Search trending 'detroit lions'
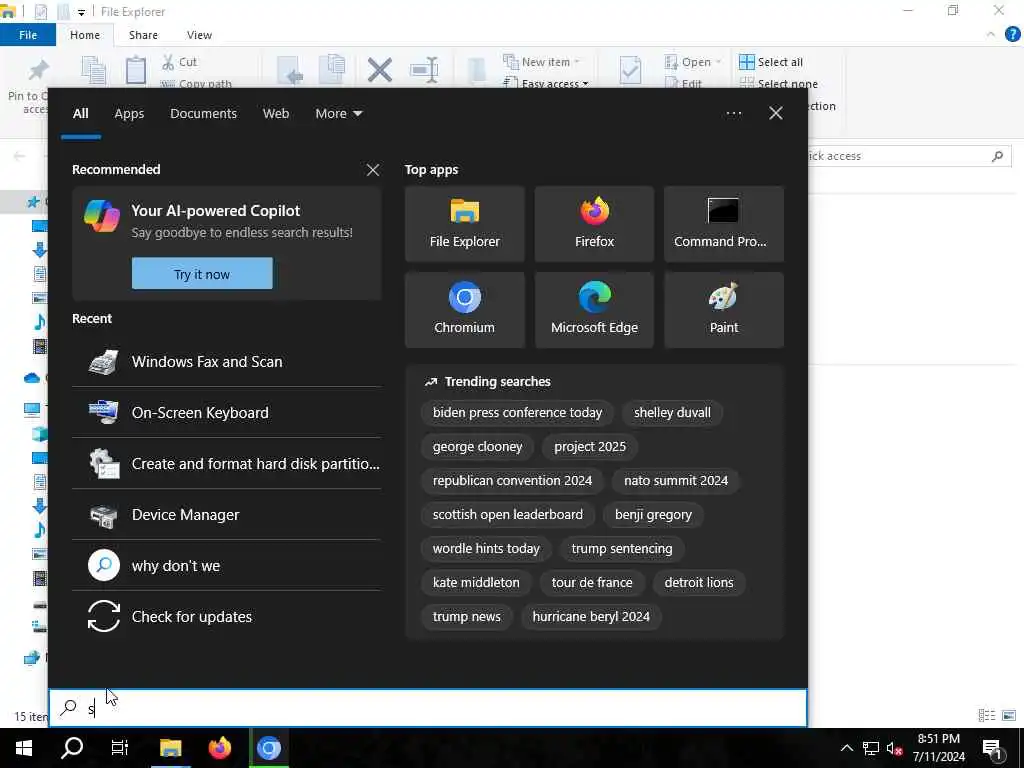This screenshot has width=1024, height=768. (699, 583)
